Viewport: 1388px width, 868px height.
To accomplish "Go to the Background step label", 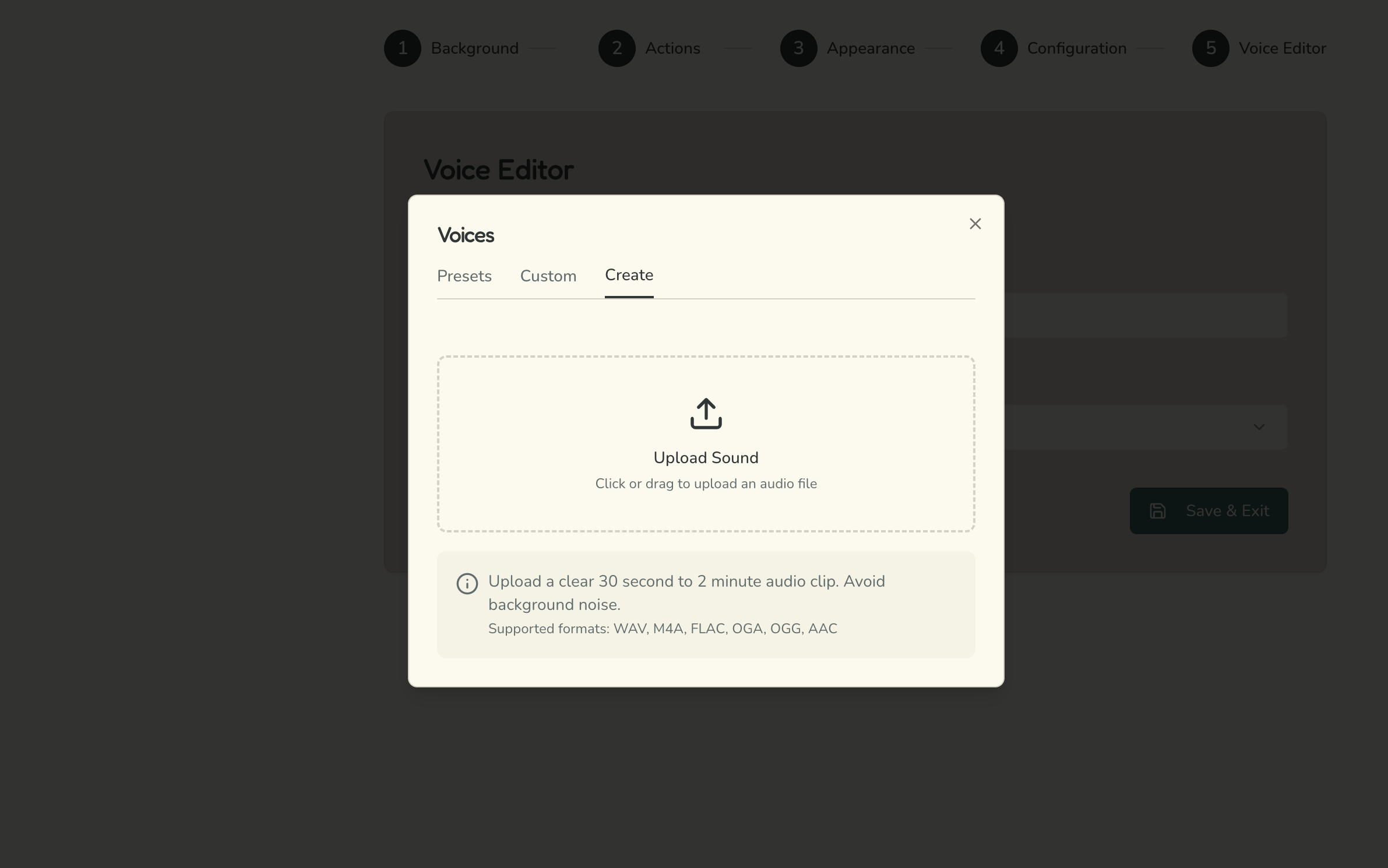I will [x=474, y=48].
